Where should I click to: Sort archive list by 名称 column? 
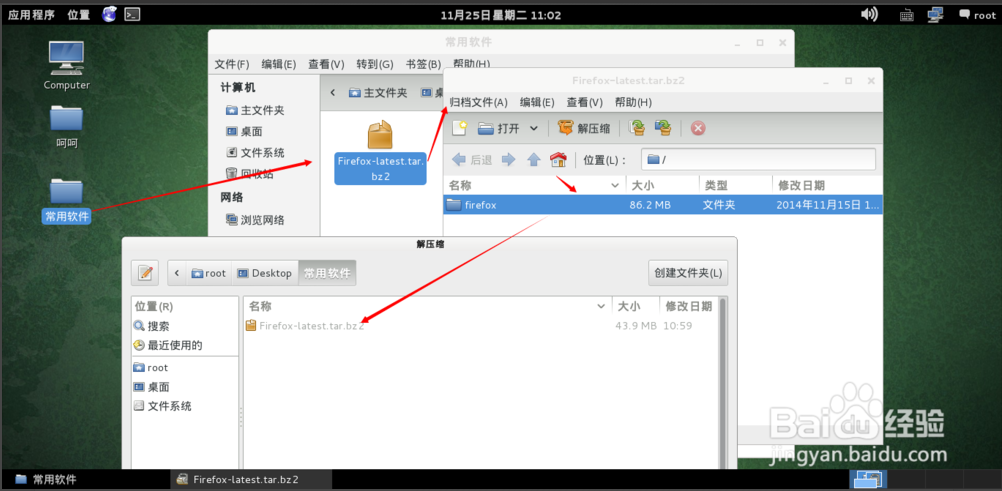click(534, 185)
